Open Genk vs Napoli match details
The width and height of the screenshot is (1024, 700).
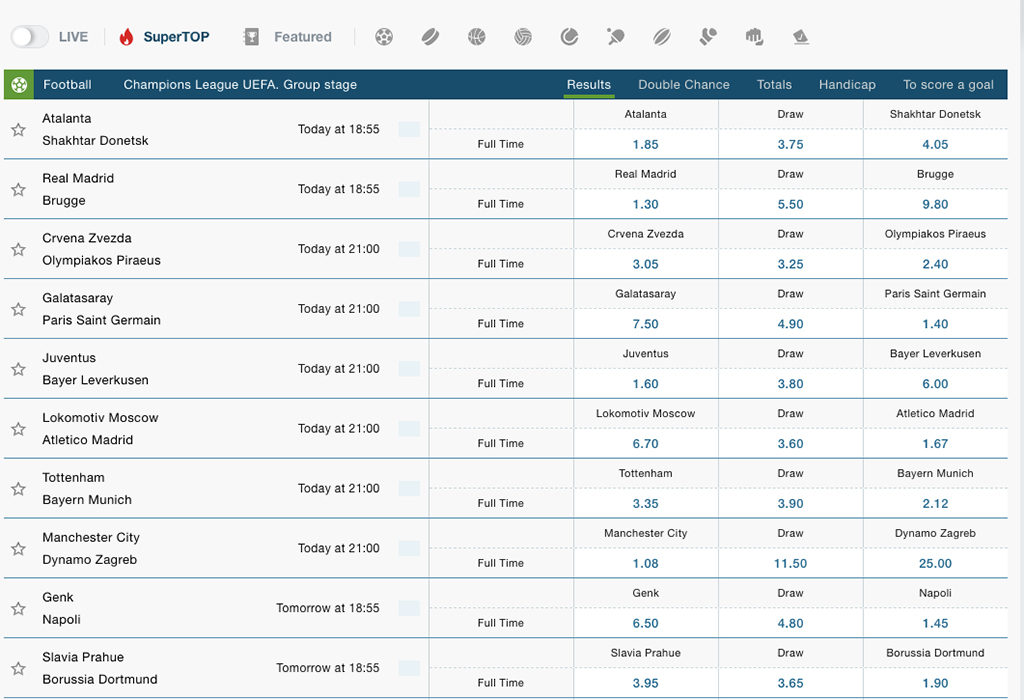pos(61,609)
